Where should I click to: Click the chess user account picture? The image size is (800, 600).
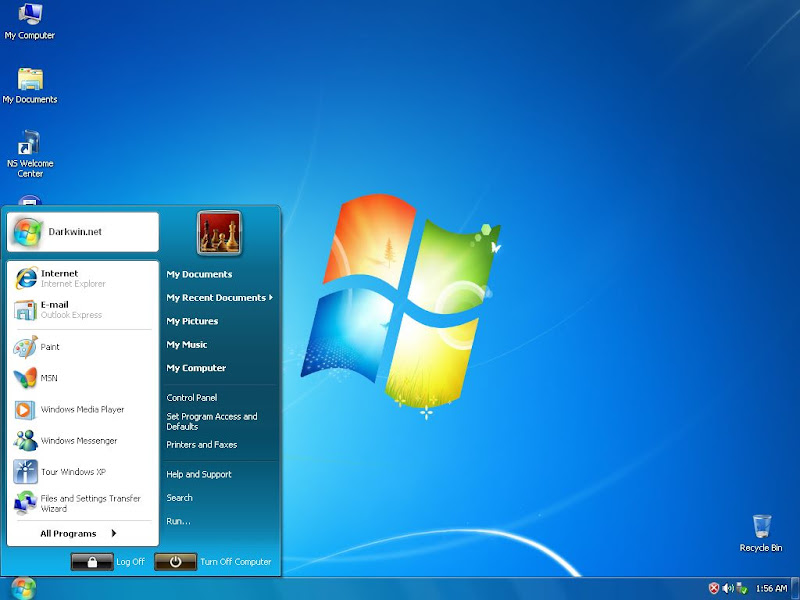click(219, 233)
